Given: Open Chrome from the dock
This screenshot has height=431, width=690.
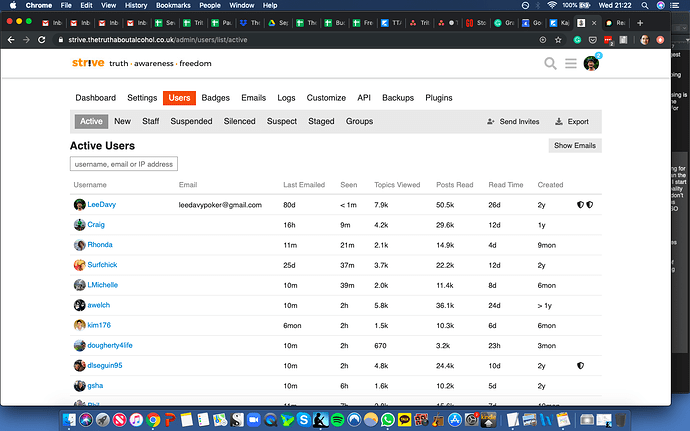Looking at the screenshot, I should [x=153, y=420].
